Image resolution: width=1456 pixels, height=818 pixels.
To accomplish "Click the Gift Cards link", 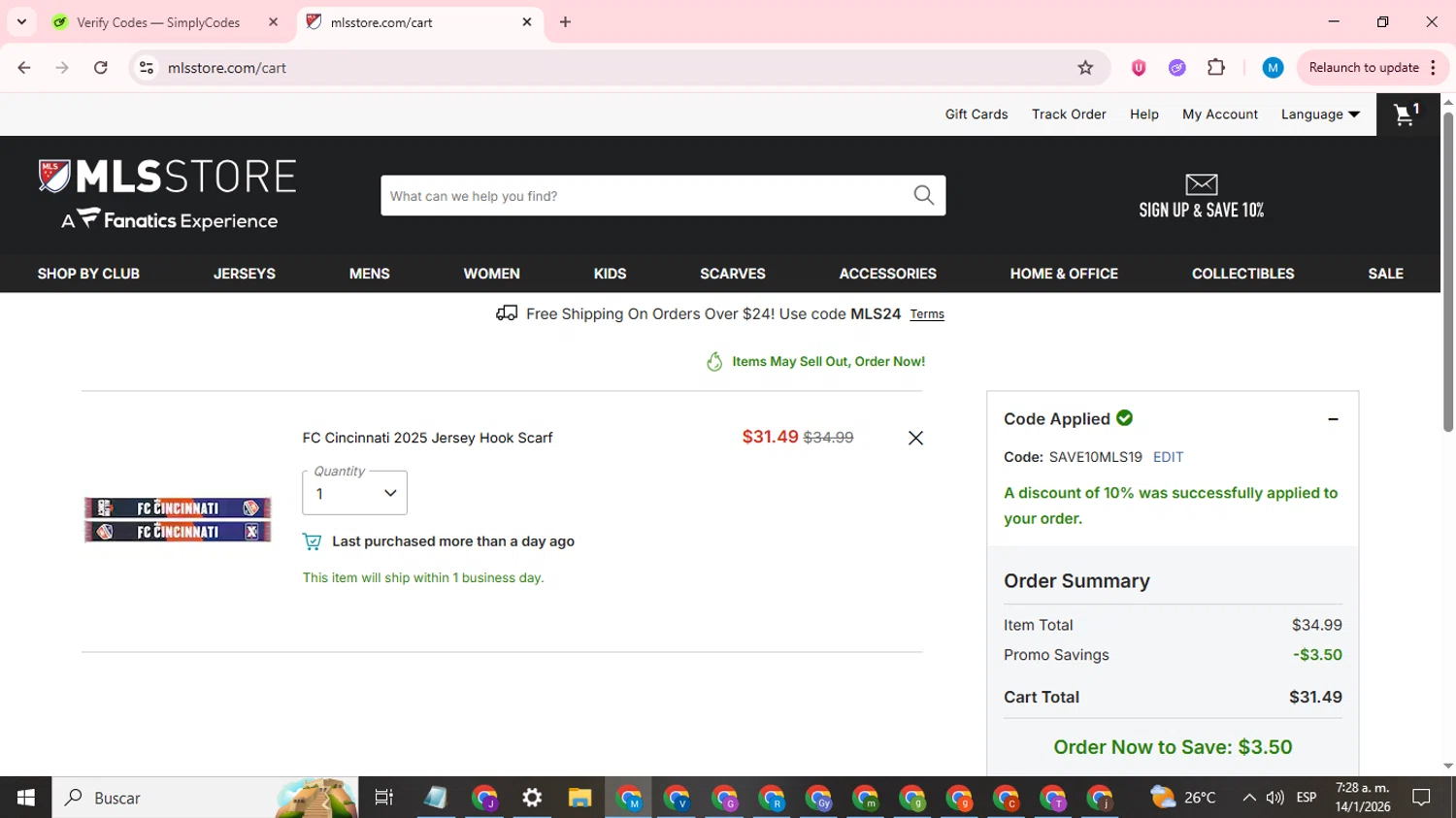I will pos(976,115).
